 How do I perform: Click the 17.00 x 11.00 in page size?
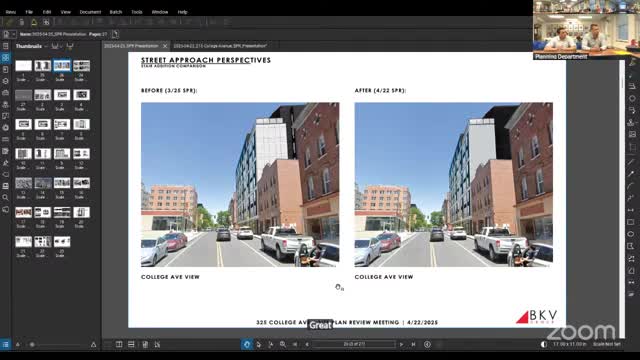coord(570,344)
